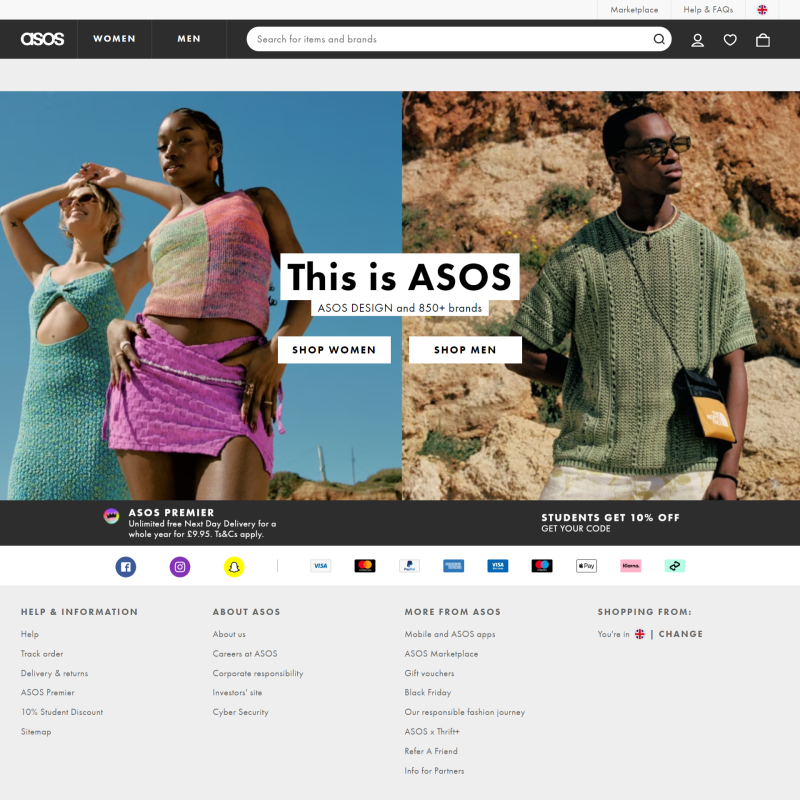The width and height of the screenshot is (800, 800).
Task: Open ASOS Marketplace footer link
Action: pos(441,654)
